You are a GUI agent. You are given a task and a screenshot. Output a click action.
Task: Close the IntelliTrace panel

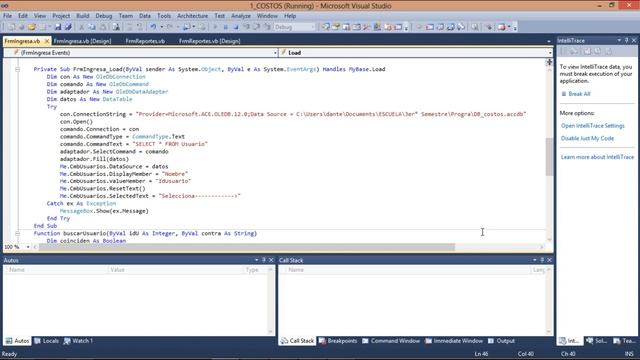(x=634, y=40)
